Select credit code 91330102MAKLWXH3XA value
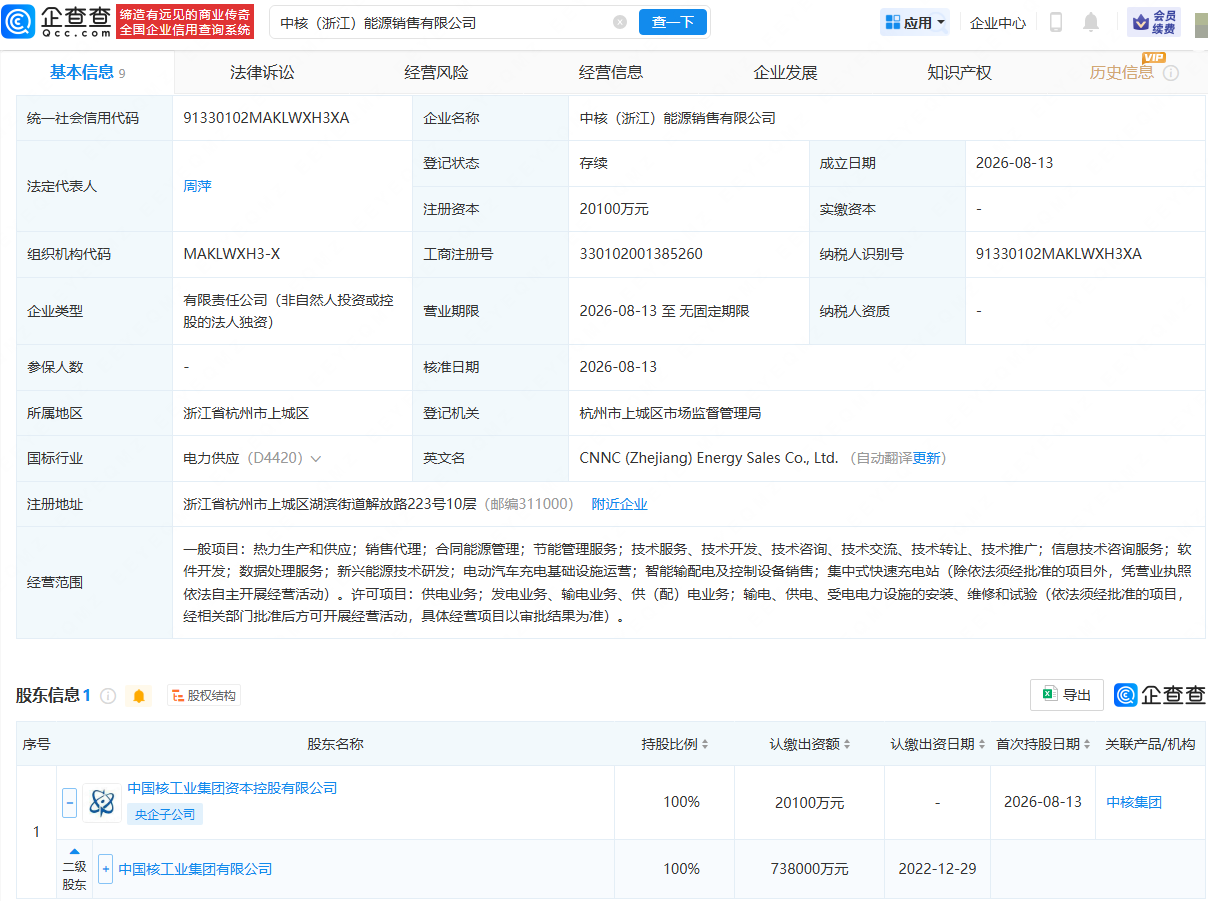Image resolution: width=1208 pixels, height=901 pixels. pyautogui.click(x=266, y=118)
